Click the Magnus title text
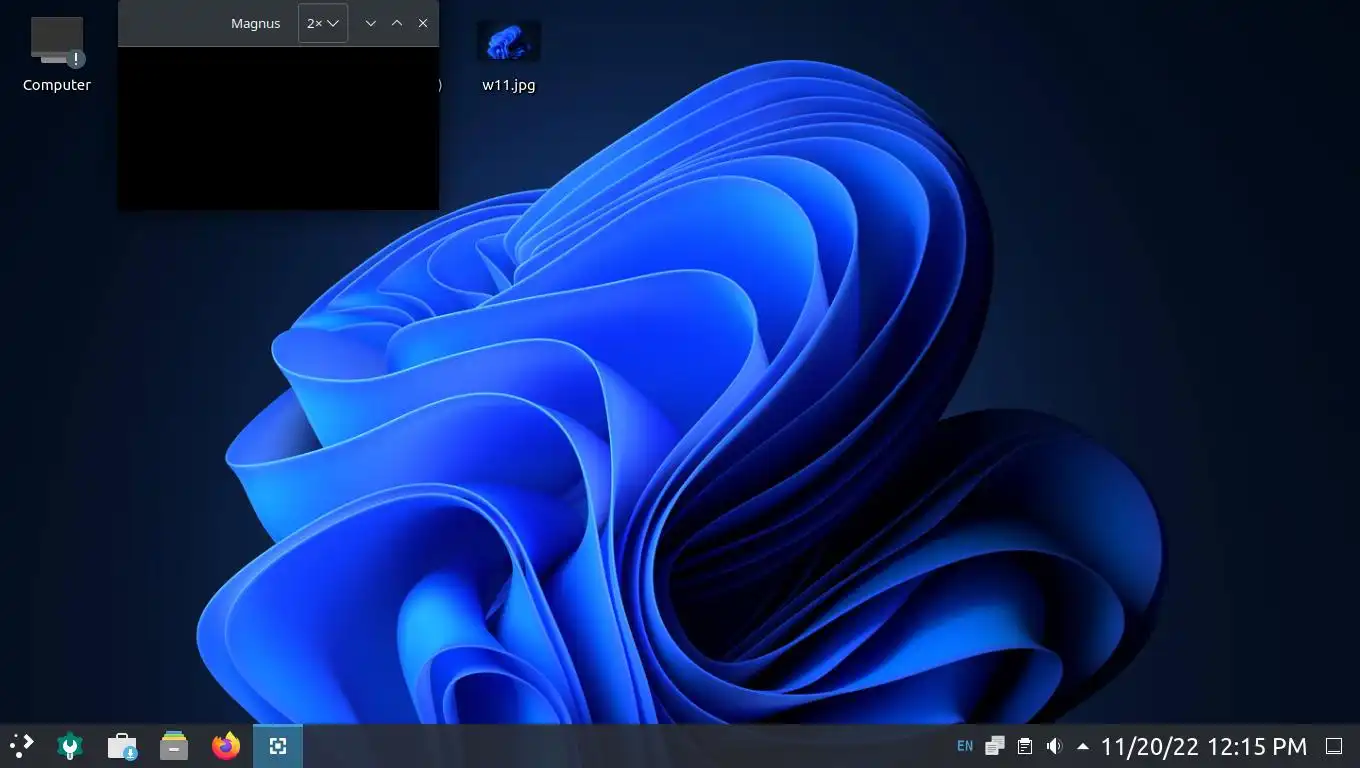Screen dimensions: 1360x768 point(255,23)
